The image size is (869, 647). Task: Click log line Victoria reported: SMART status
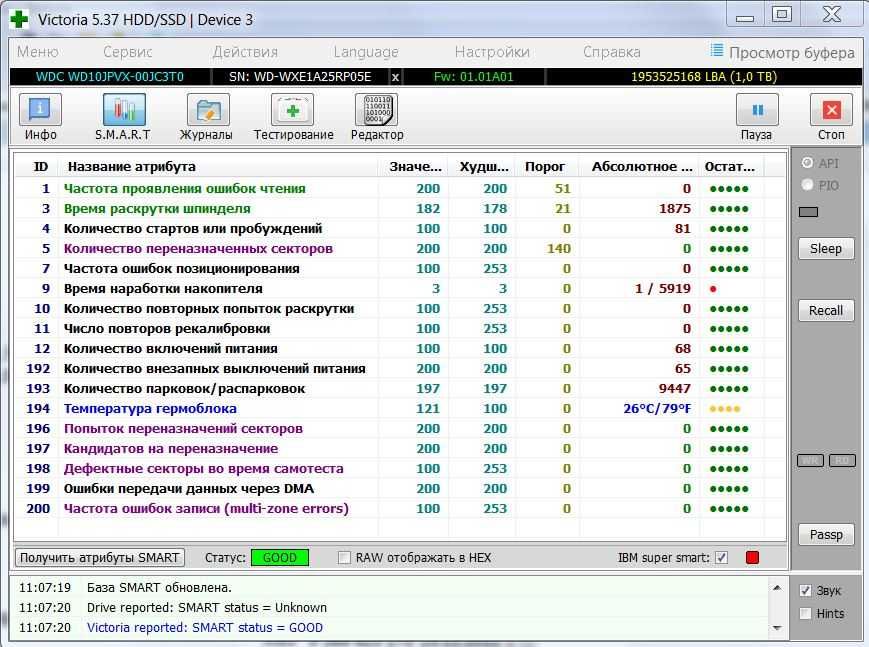click(205, 628)
